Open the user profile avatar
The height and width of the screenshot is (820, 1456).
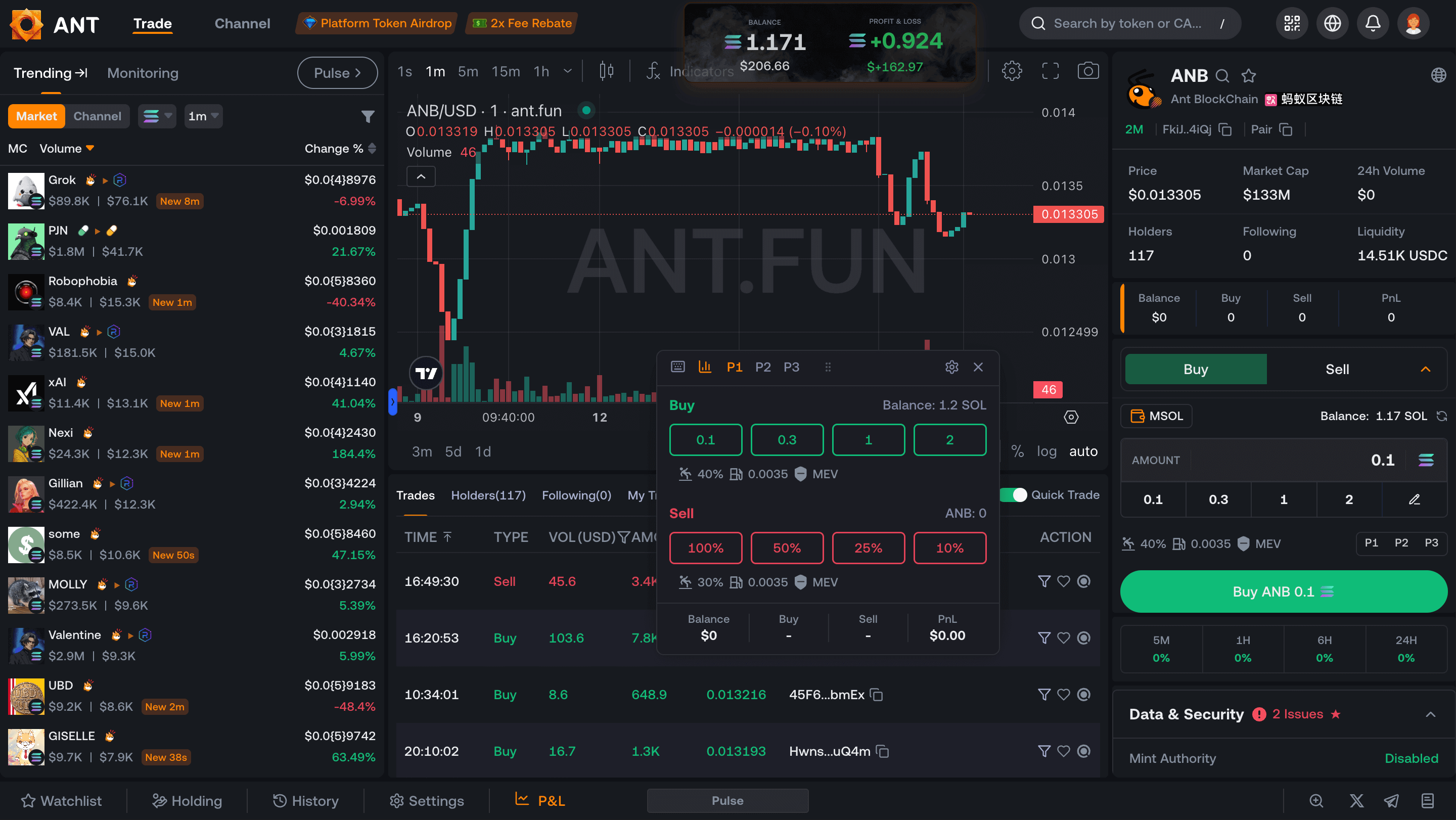point(1413,23)
